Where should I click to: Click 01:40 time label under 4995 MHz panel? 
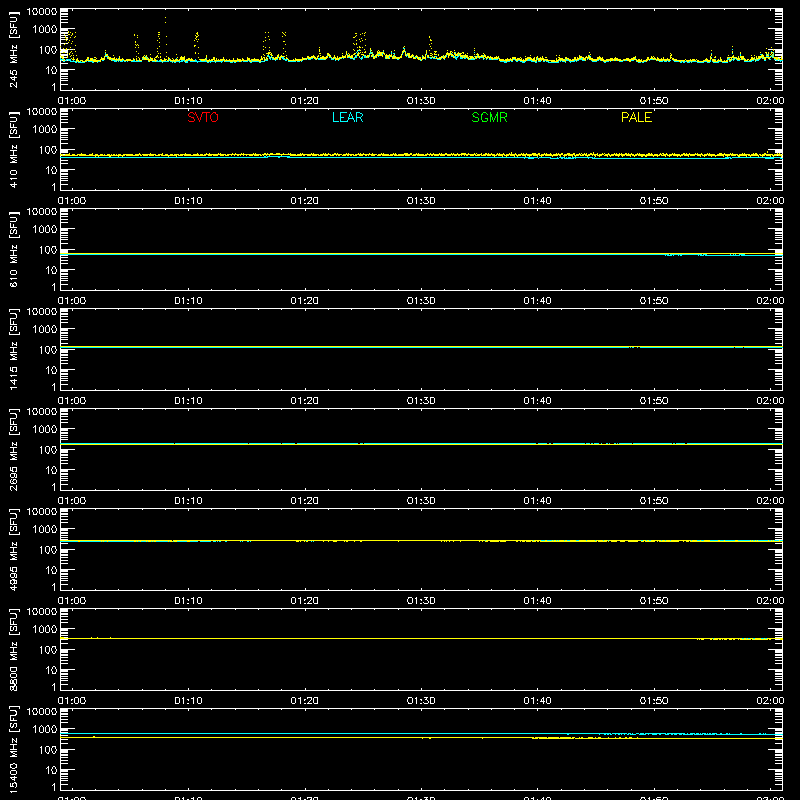[x=537, y=601]
